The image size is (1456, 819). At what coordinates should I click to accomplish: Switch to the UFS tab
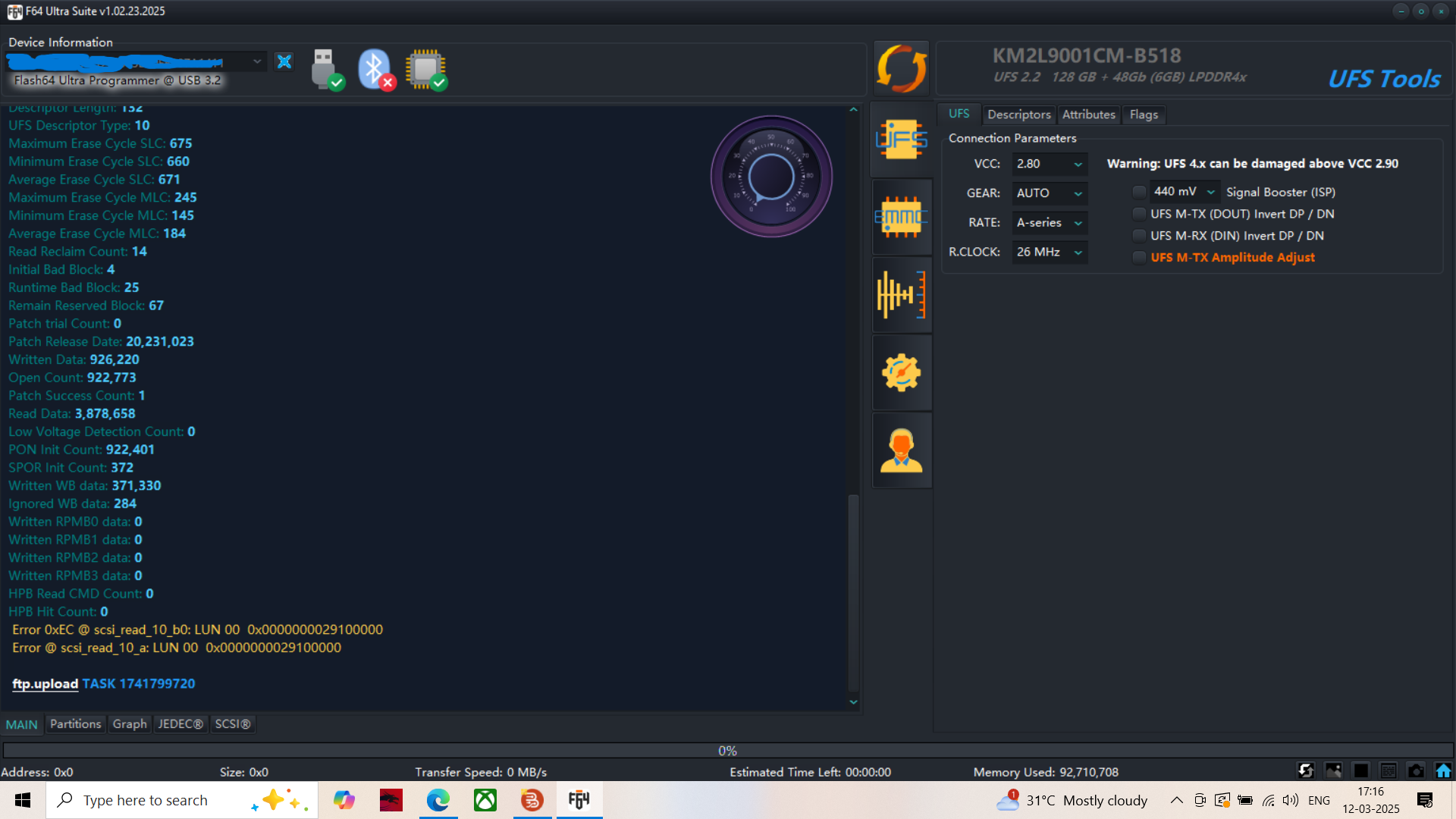(x=959, y=114)
